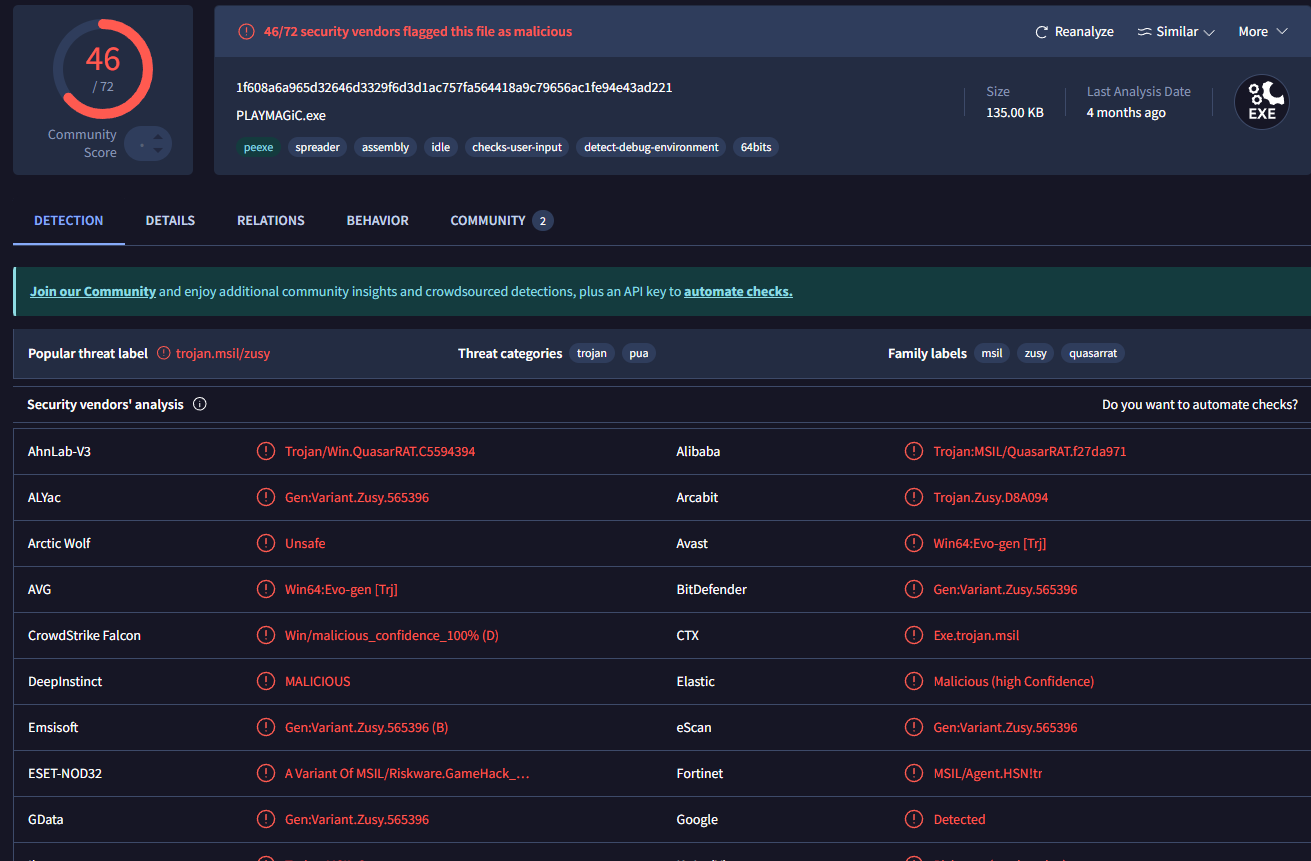Click the EXE file type icon
Screen dimensions: 1311x861
[1261, 103]
